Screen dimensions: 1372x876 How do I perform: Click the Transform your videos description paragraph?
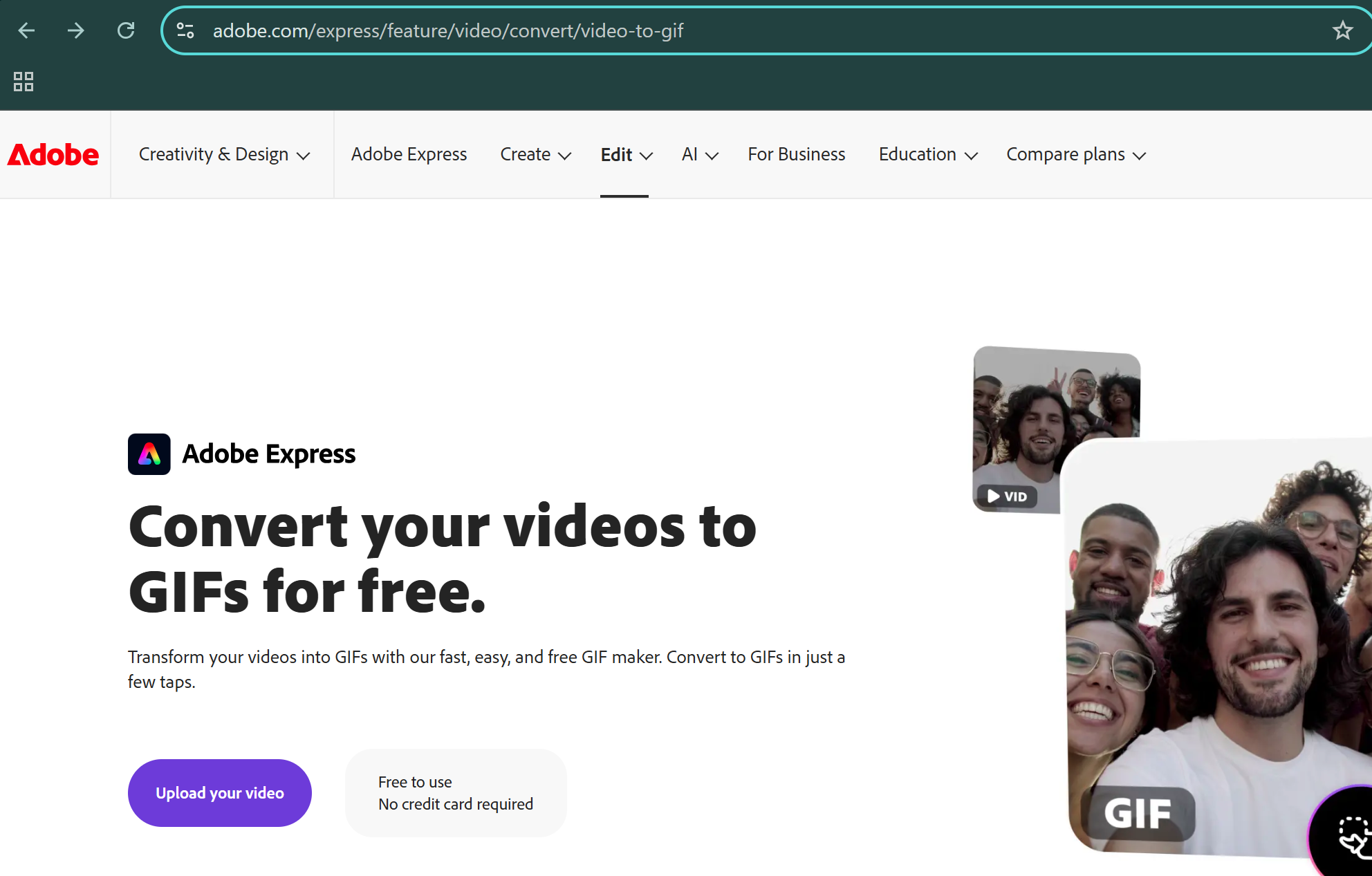coord(487,669)
